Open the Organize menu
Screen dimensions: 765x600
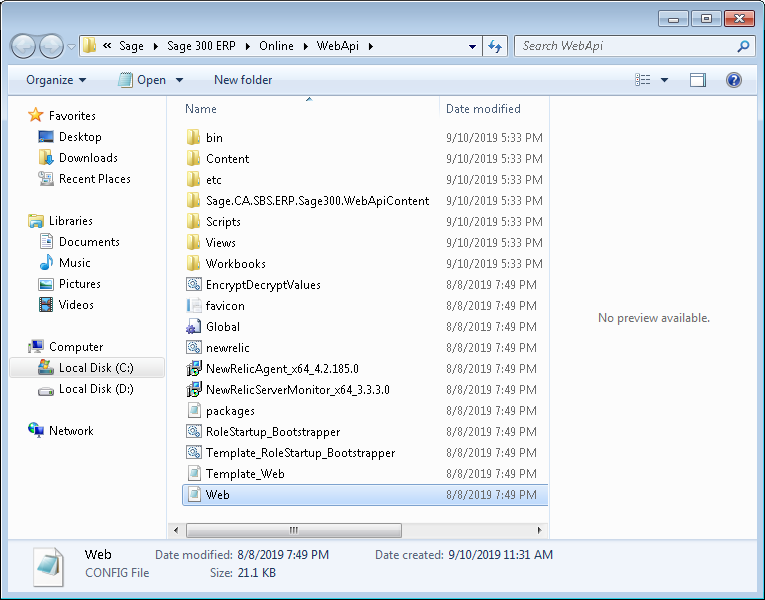[x=56, y=80]
